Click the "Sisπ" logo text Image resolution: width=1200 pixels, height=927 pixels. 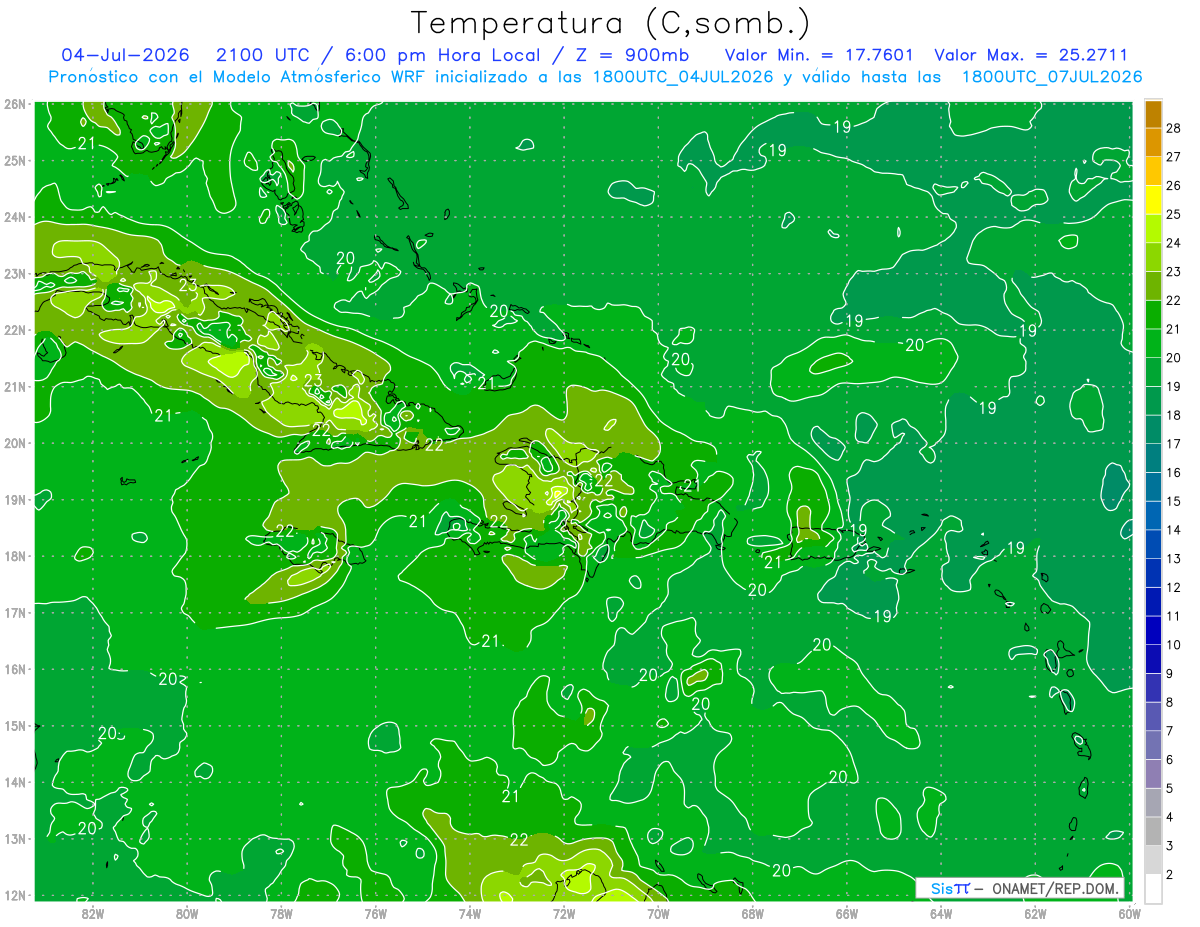(x=950, y=888)
